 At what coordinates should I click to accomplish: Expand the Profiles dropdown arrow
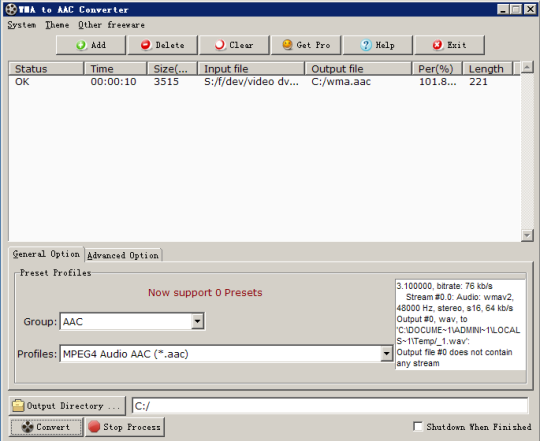(x=386, y=354)
